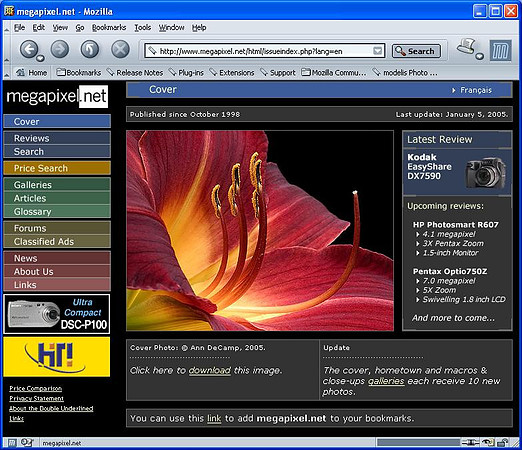Collapse the menu bar grippy

[6, 27]
